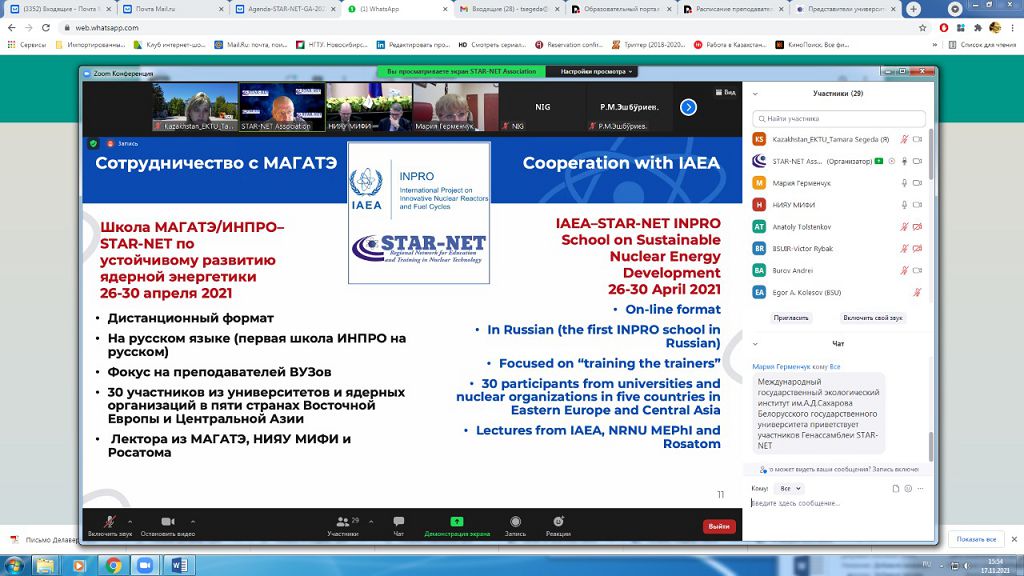Image resolution: width=1024 pixels, height=576 pixels.
Task: Click muted microphone icon for Anatoly Tolstenkov
Action: (x=904, y=227)
